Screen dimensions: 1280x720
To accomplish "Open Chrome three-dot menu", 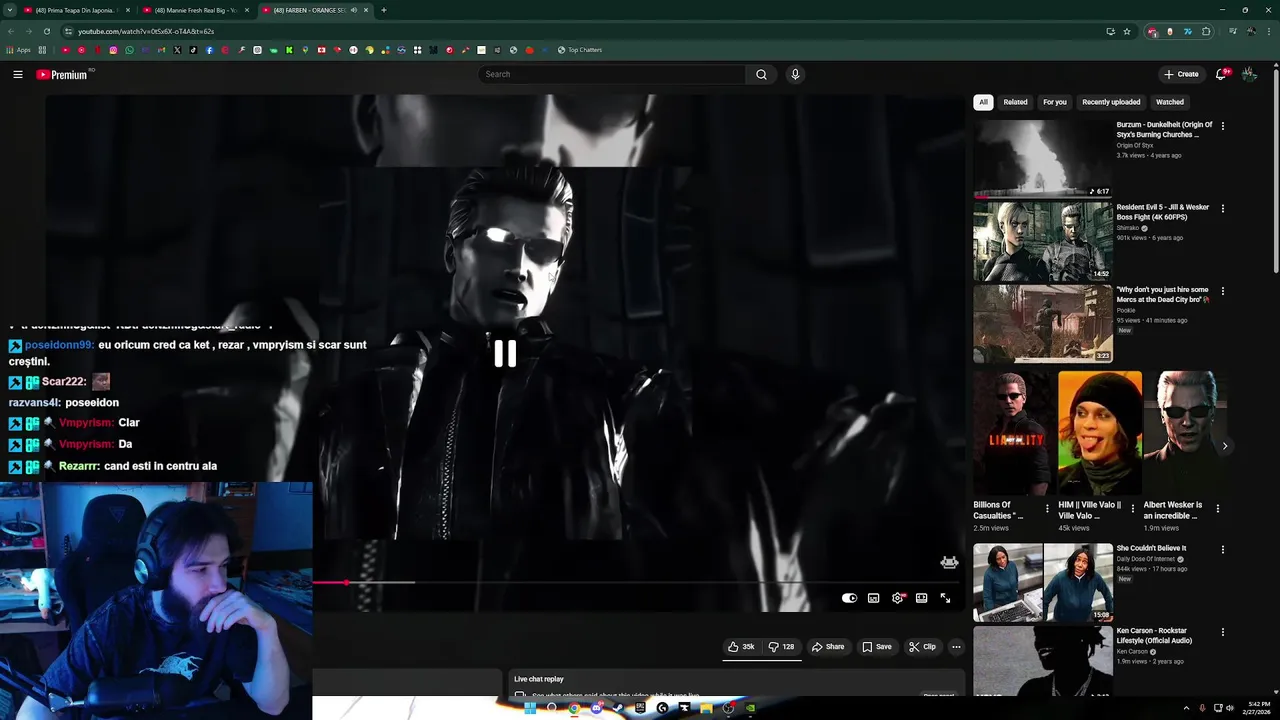I will pyautogui.click(x=1268, y=31).
